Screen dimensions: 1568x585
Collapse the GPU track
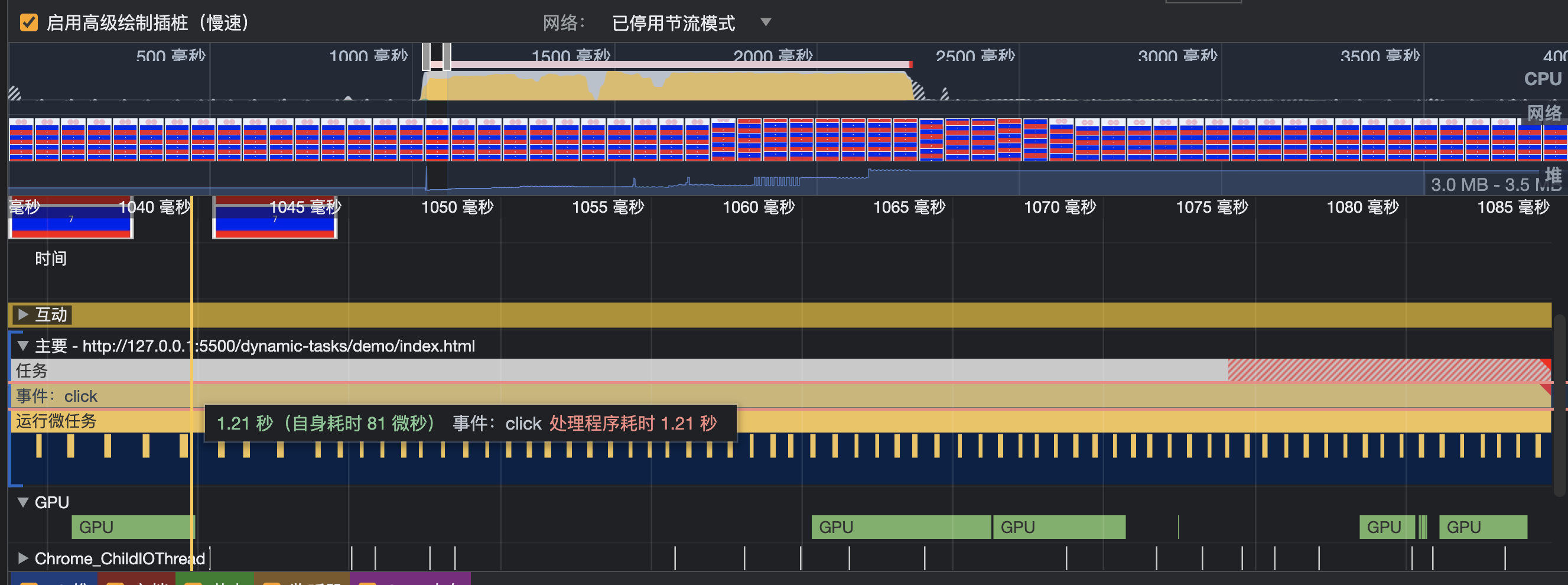pos(23,502)
